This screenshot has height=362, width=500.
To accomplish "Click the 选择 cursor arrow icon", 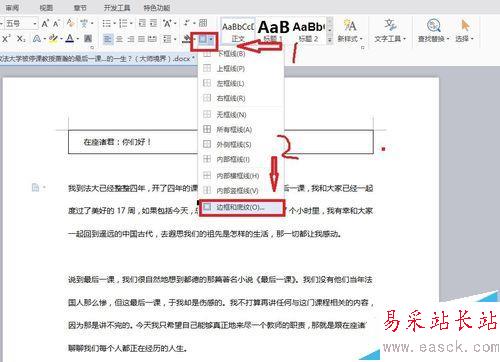I will [465, 25].
